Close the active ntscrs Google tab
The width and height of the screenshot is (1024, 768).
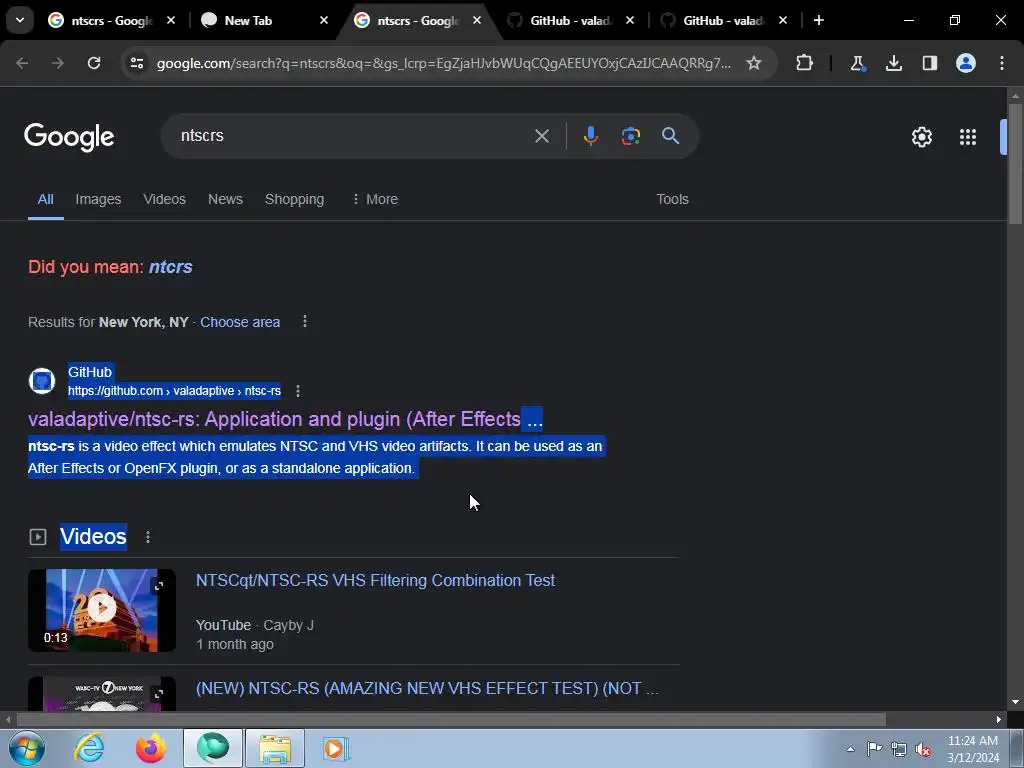477,20
